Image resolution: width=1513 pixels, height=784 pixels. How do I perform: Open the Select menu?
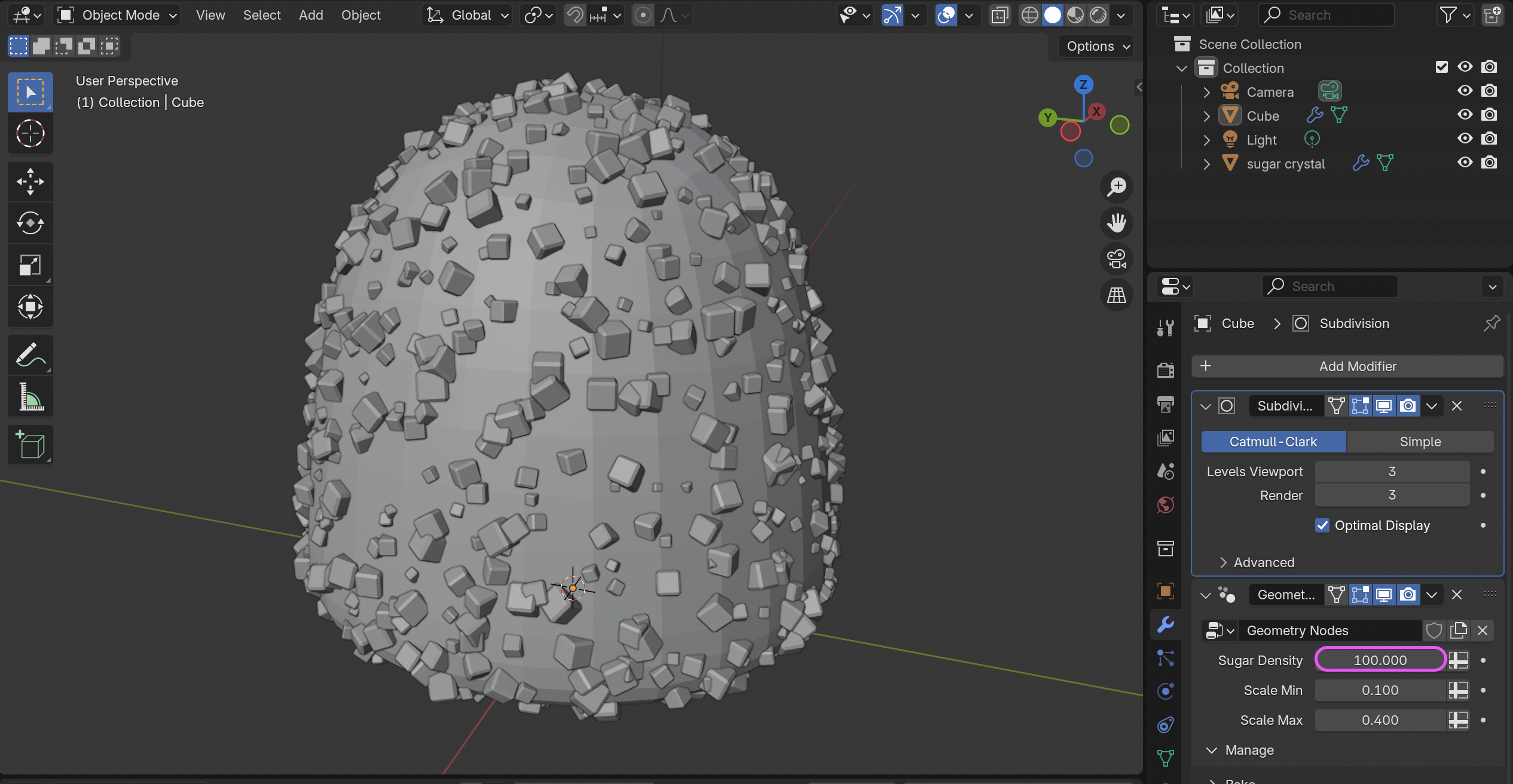[x=261, y=15]
